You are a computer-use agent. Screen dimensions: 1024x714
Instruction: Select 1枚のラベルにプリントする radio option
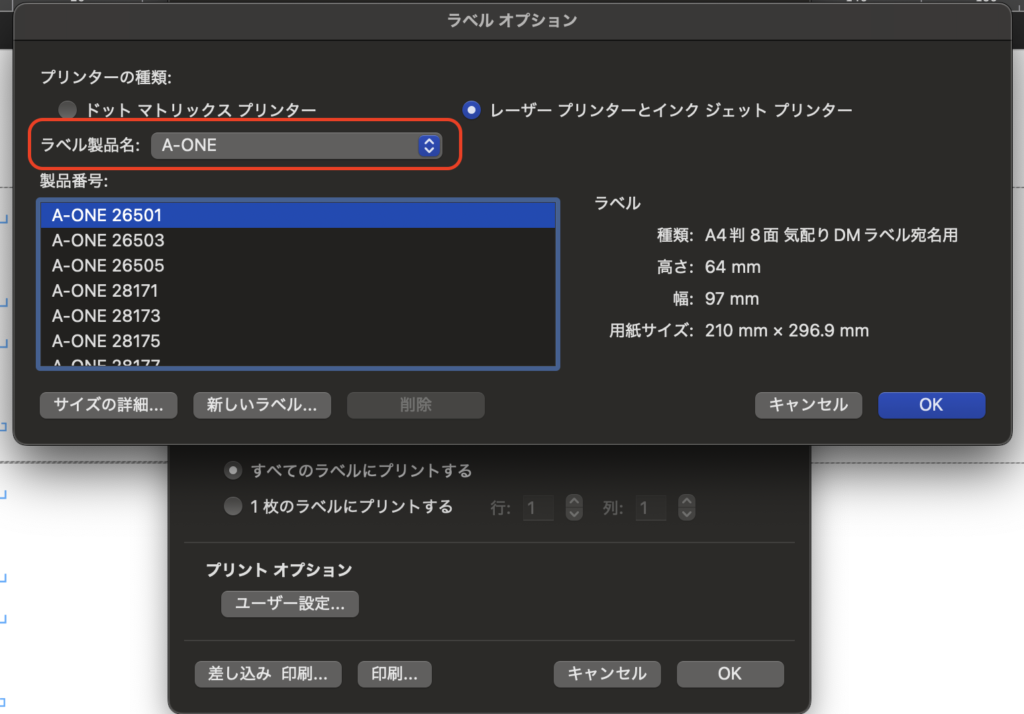click(233, 507)
